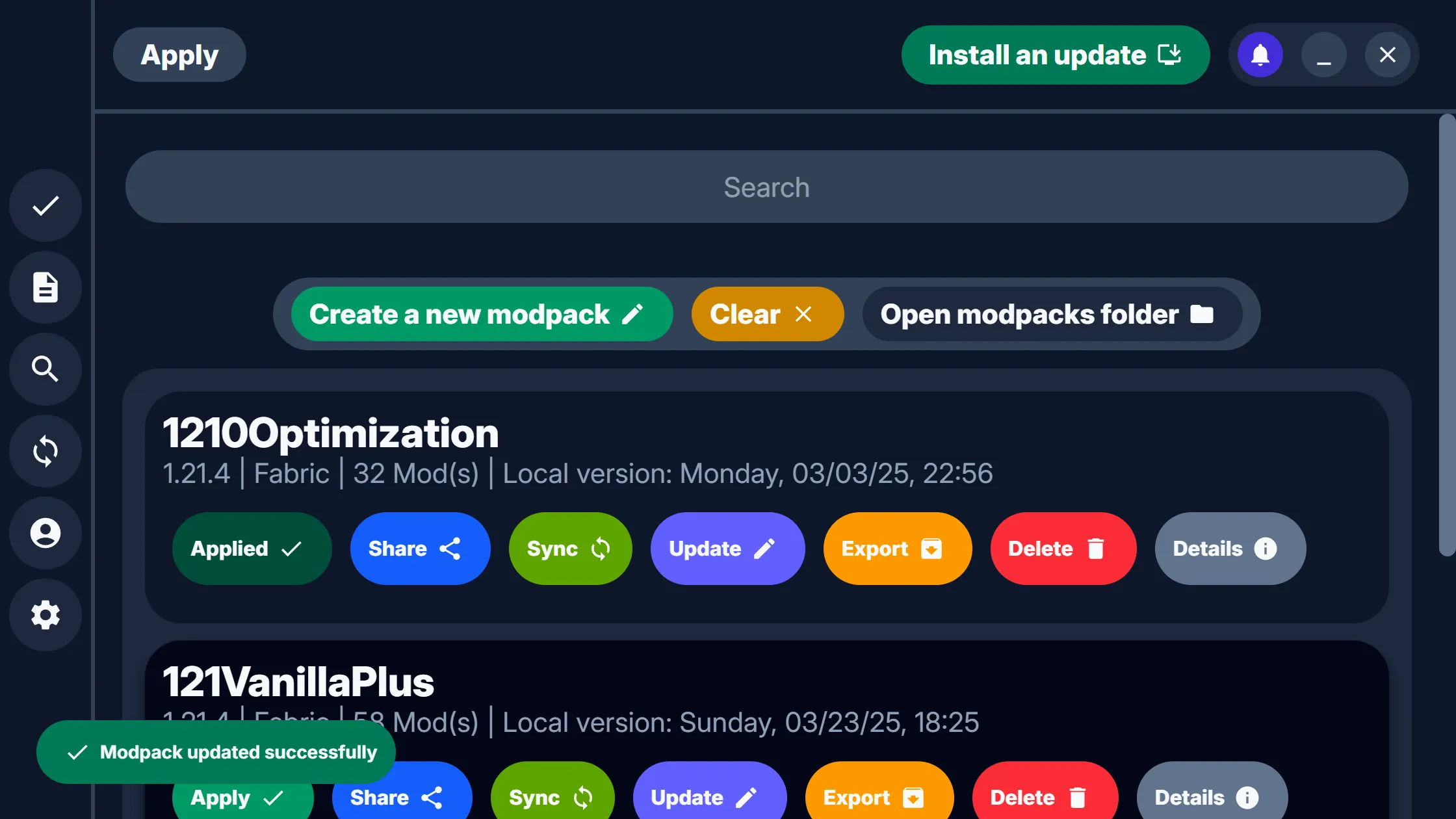The width and height of the screenshot is (1456, 819).
Task: Click in the Search field
Action: pyautogui.click(x=766, y=187)
